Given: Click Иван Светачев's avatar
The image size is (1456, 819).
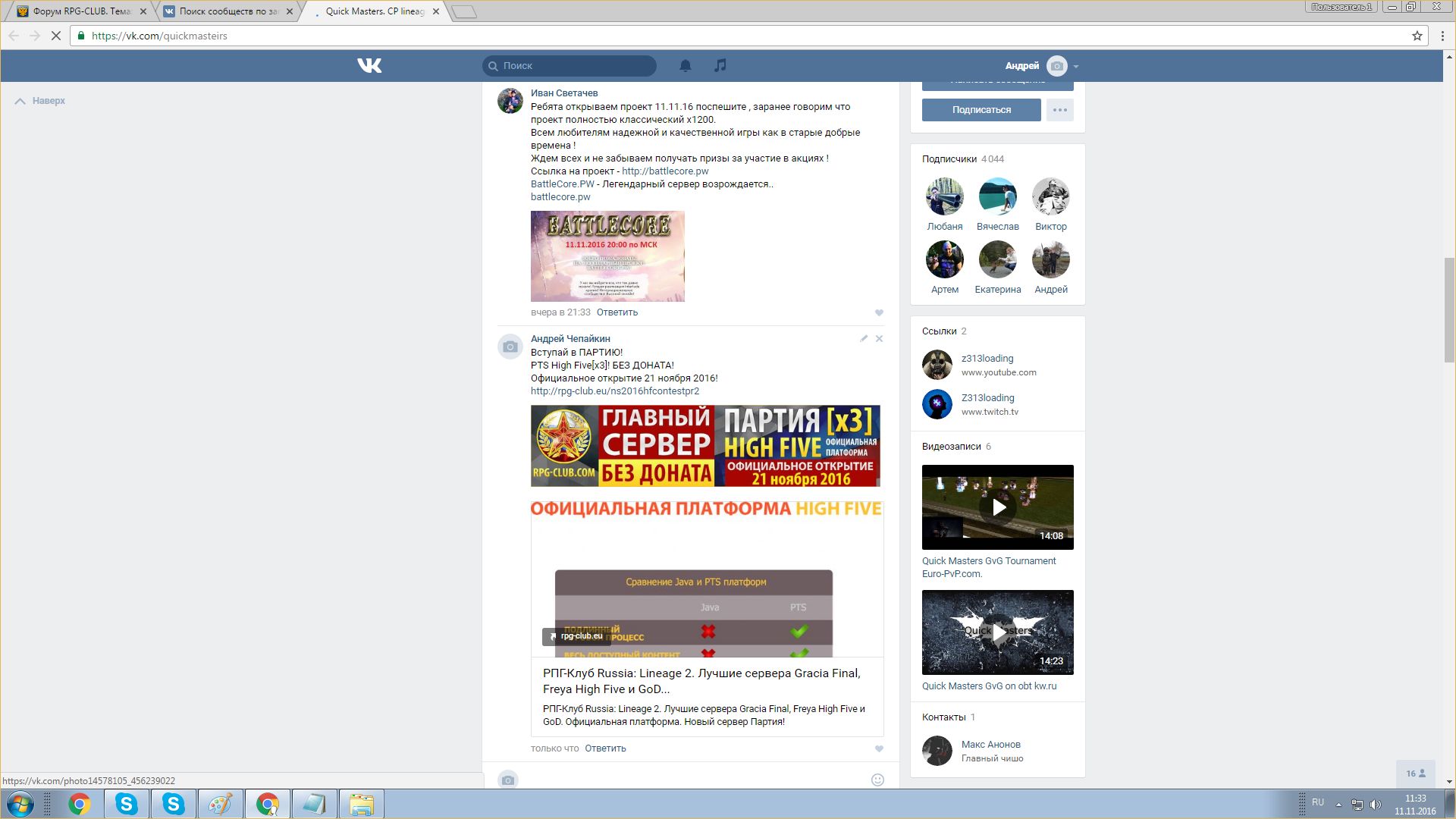Looking at the screenshot, I should [x=510, y=101].
